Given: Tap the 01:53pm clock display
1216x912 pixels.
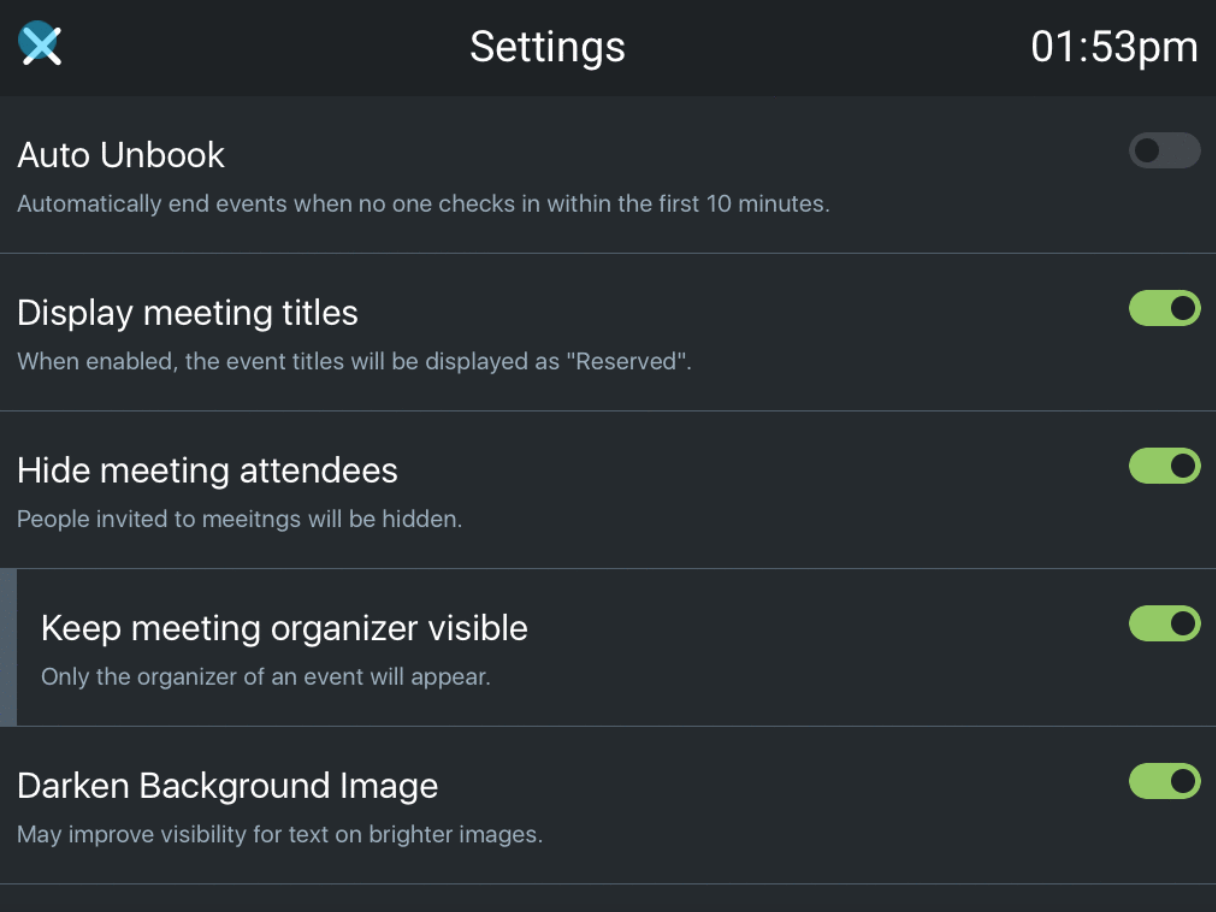Looking at the screenshot, I should point(1114,47).
